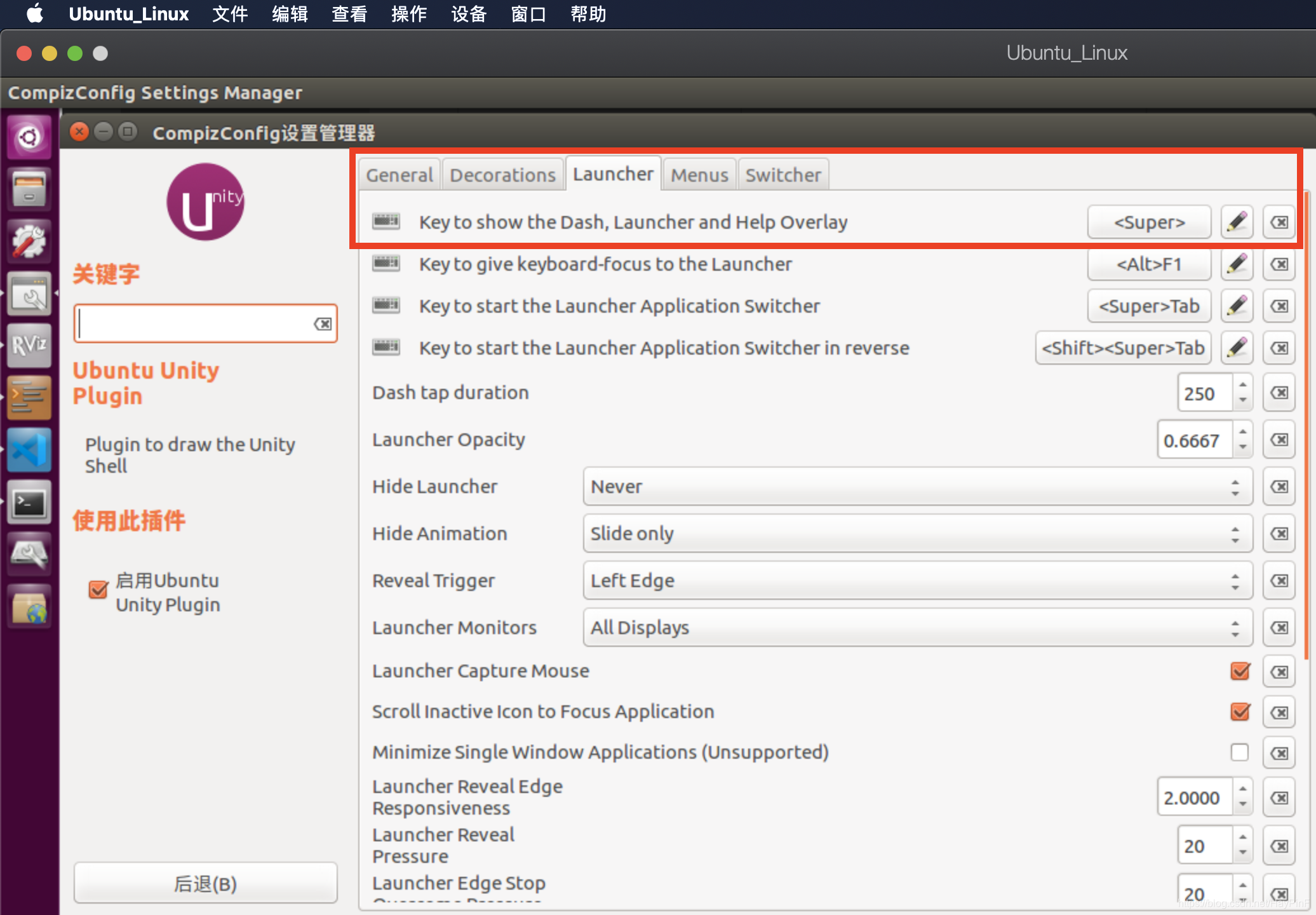
Task: Open CompizConfig launcher icon in dock
Action: tap(29, 294)
